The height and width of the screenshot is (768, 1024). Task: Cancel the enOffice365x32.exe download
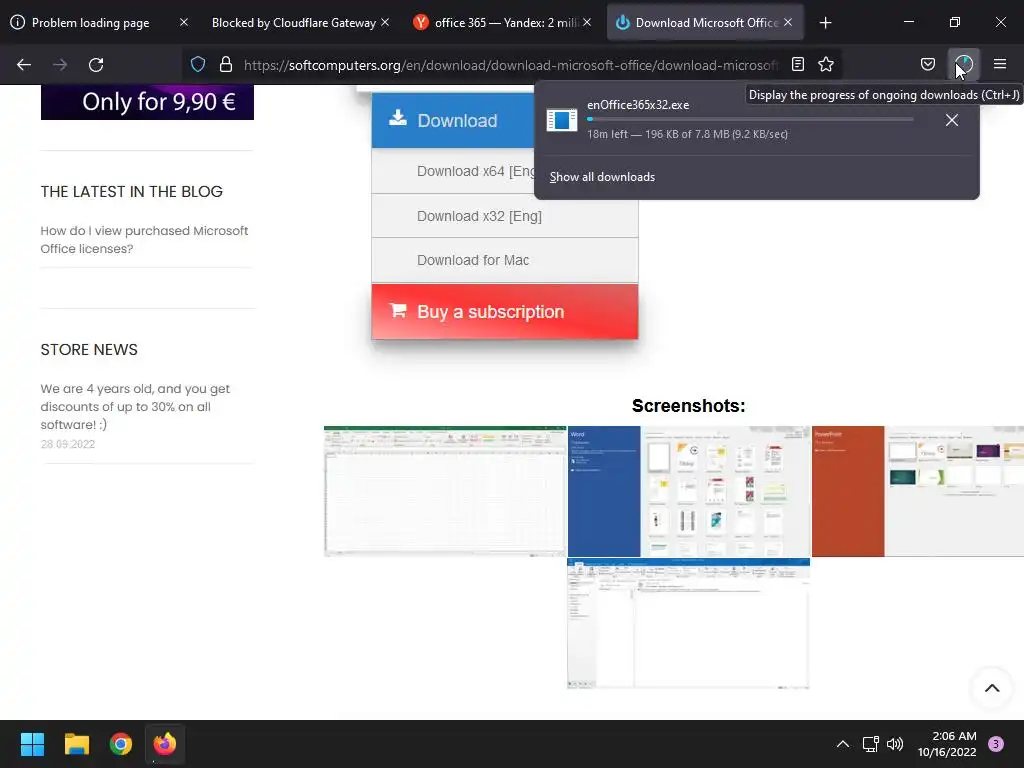point(952,120)
